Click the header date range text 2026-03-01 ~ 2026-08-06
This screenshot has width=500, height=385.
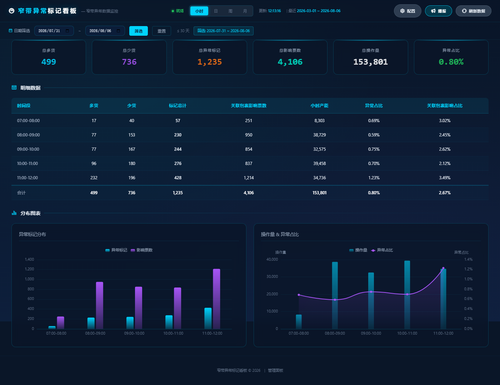[x=319, y=11]
